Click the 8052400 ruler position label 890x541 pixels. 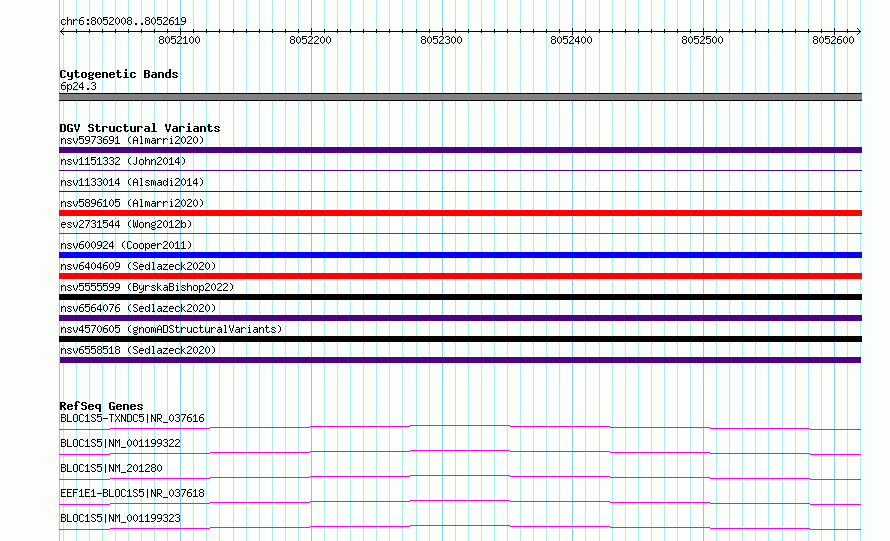pyautogui.click(x=571, y=40)
